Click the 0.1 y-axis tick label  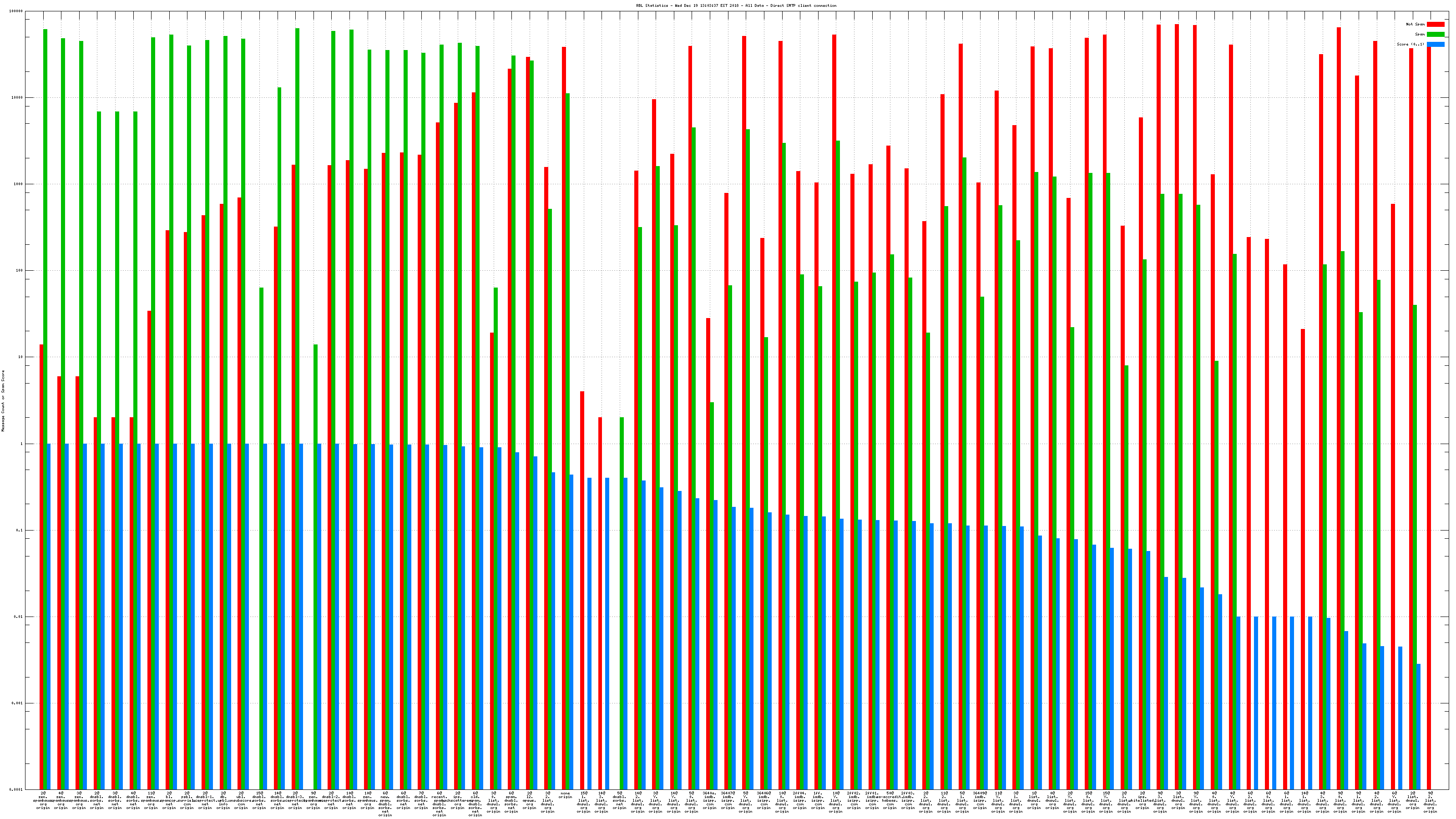20,530
